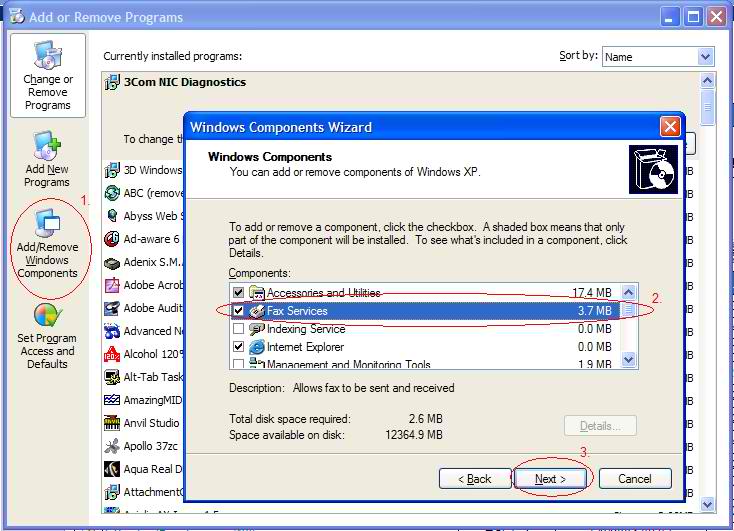This screenshot has width=734, height=531.
Task: Open Add New Programs panel
Action: (x=47, y=159)
